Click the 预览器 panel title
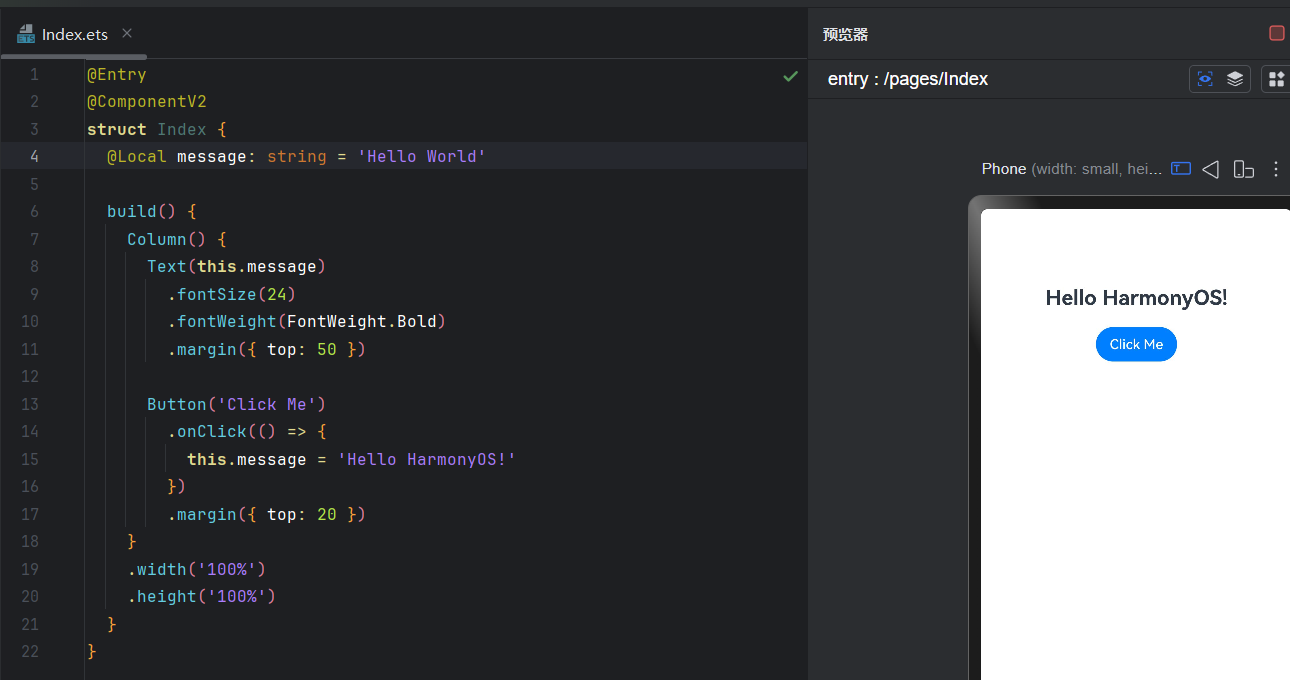Viewport: 1290px width, 680px height. [845, 35]
